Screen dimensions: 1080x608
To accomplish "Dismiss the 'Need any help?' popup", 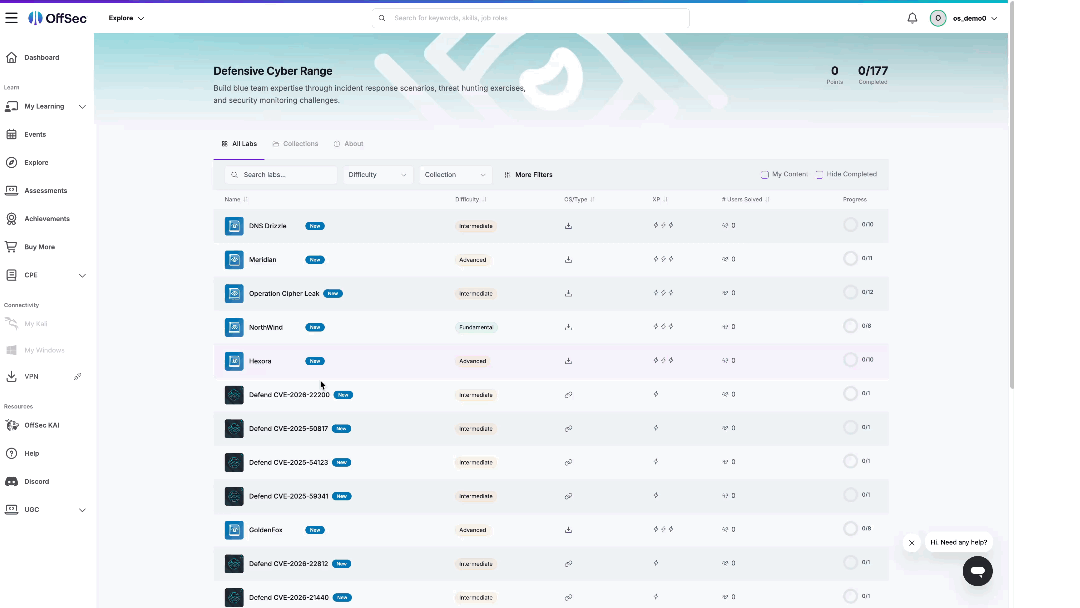I will tap(911, 543).
